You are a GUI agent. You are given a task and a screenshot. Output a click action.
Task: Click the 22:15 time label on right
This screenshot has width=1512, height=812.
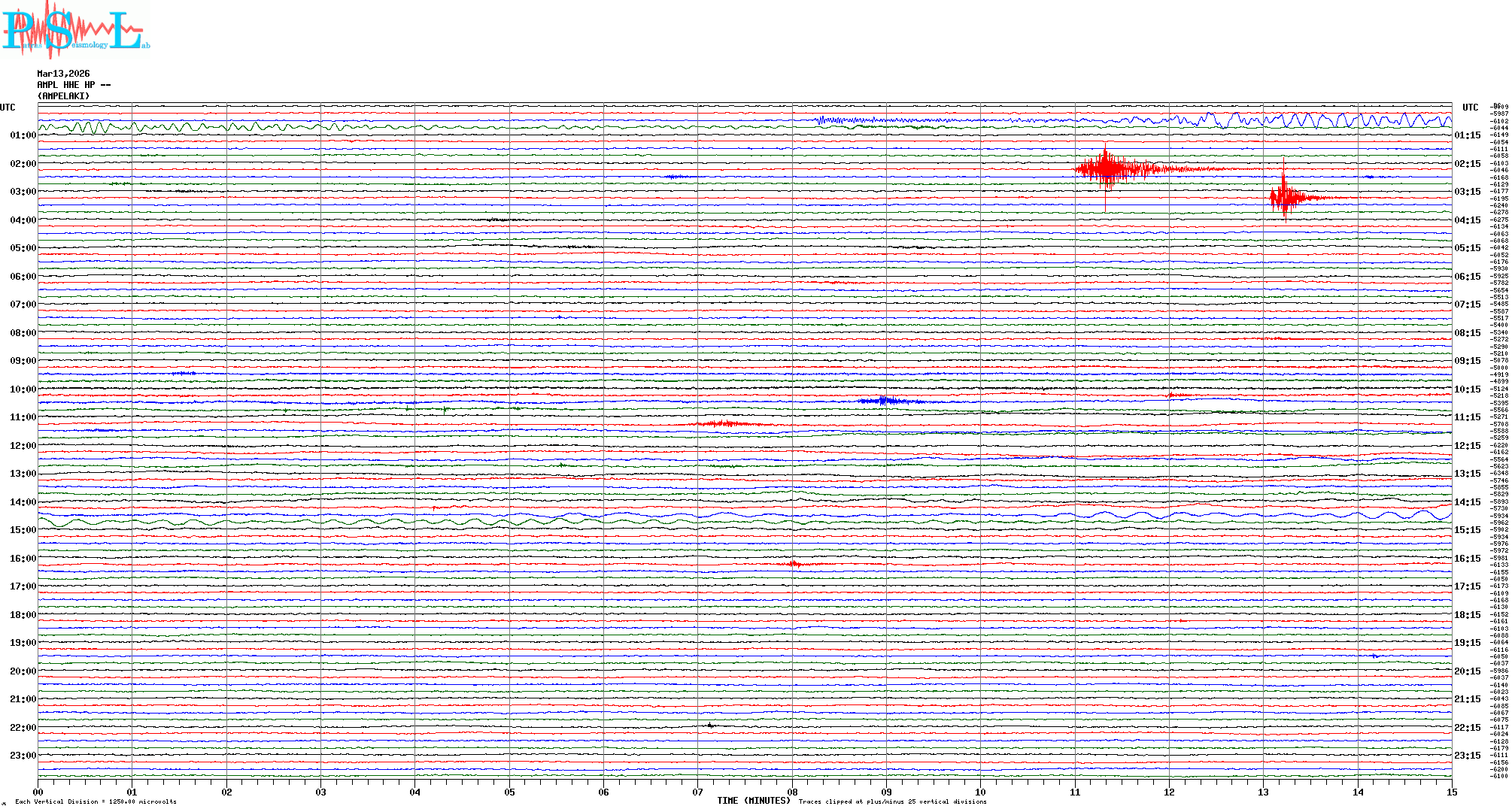pyautogui.click(x=1467, y=728)
